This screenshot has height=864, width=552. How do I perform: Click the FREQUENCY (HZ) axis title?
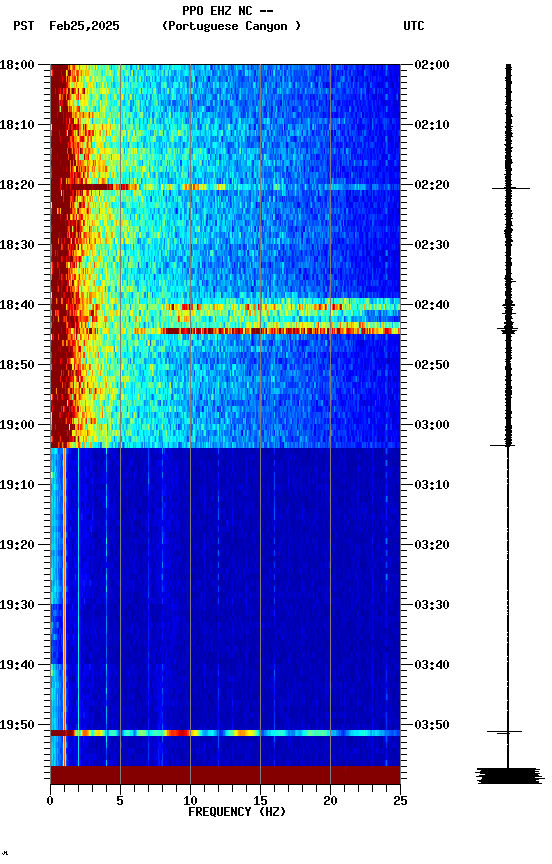[237, 813]
